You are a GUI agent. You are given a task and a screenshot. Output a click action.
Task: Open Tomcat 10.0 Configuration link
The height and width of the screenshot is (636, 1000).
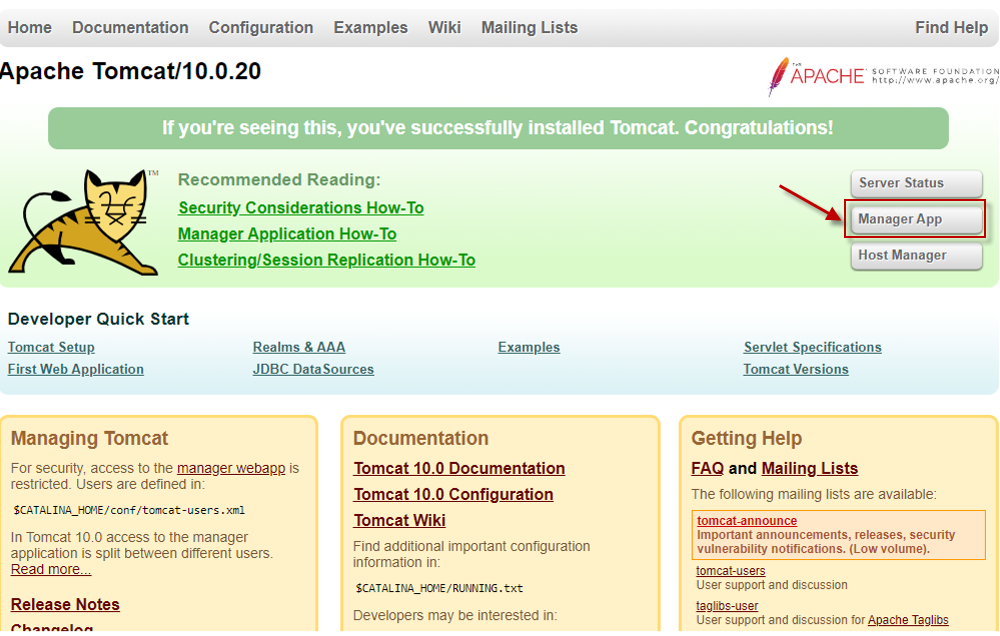point(453,494)
